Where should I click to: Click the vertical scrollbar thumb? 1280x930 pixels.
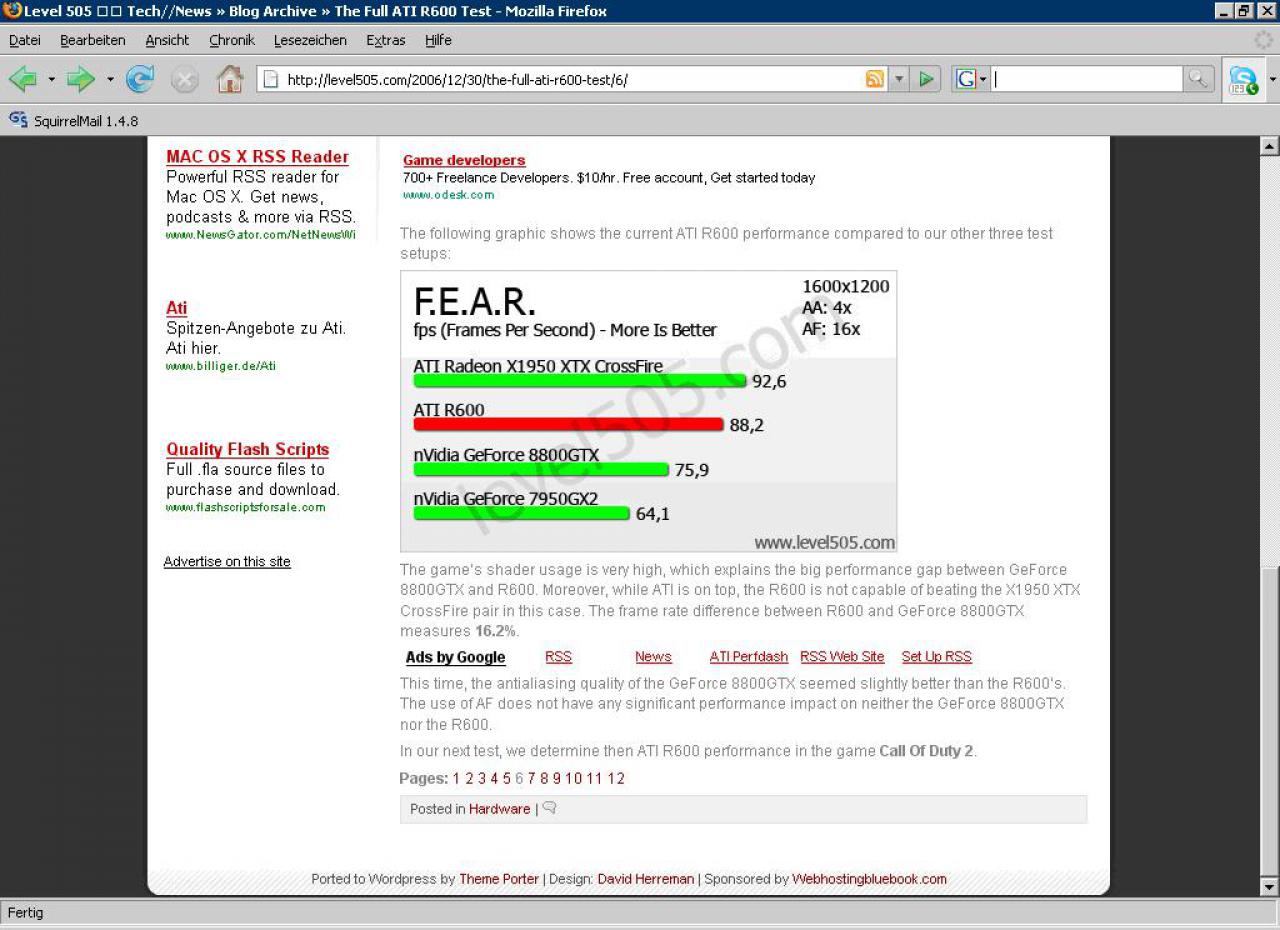pos(1270,720)
